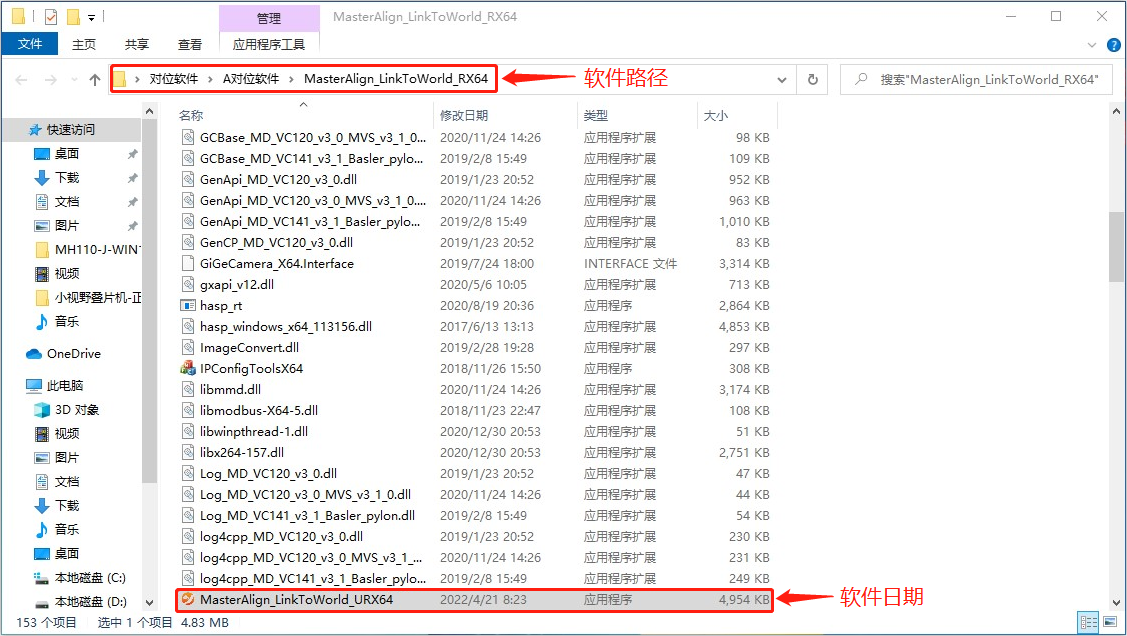1127x636 pixels.
Task: Click the file list vertical scrollbar
Action: pos(1117,244)
